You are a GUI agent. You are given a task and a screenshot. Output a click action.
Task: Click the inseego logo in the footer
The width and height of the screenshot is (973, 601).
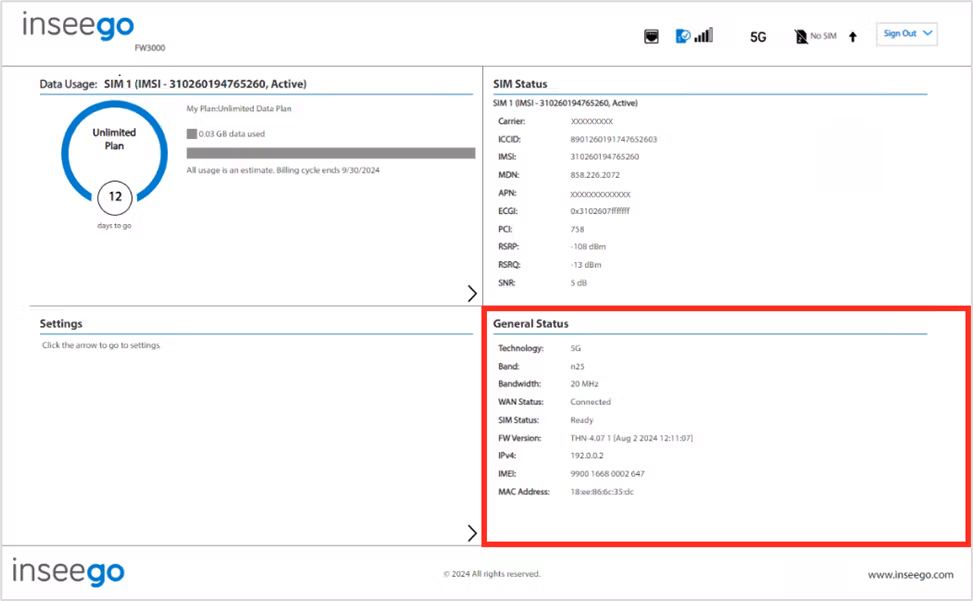click(x=68, y=572)
